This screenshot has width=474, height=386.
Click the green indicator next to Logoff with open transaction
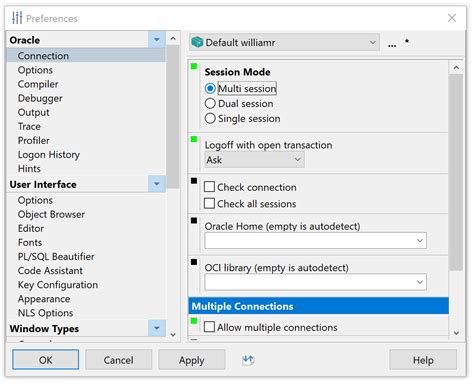pyautogui.click(x=194, y=139)
